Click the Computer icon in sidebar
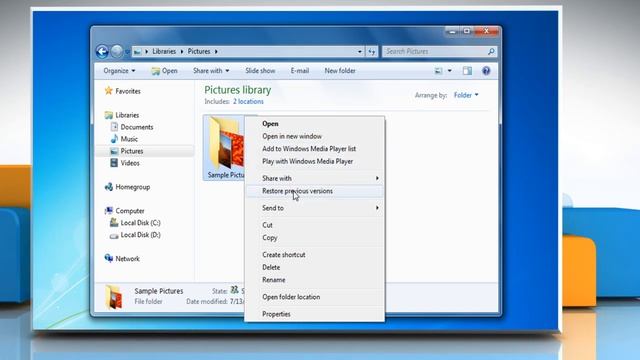 click(109, 211)
